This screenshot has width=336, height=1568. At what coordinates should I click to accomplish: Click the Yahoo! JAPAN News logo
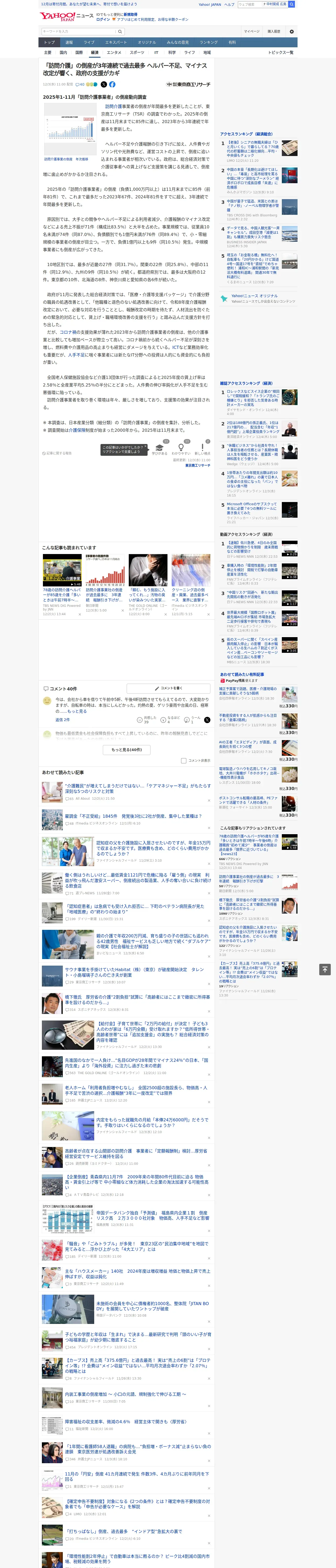tap(66, 16)
